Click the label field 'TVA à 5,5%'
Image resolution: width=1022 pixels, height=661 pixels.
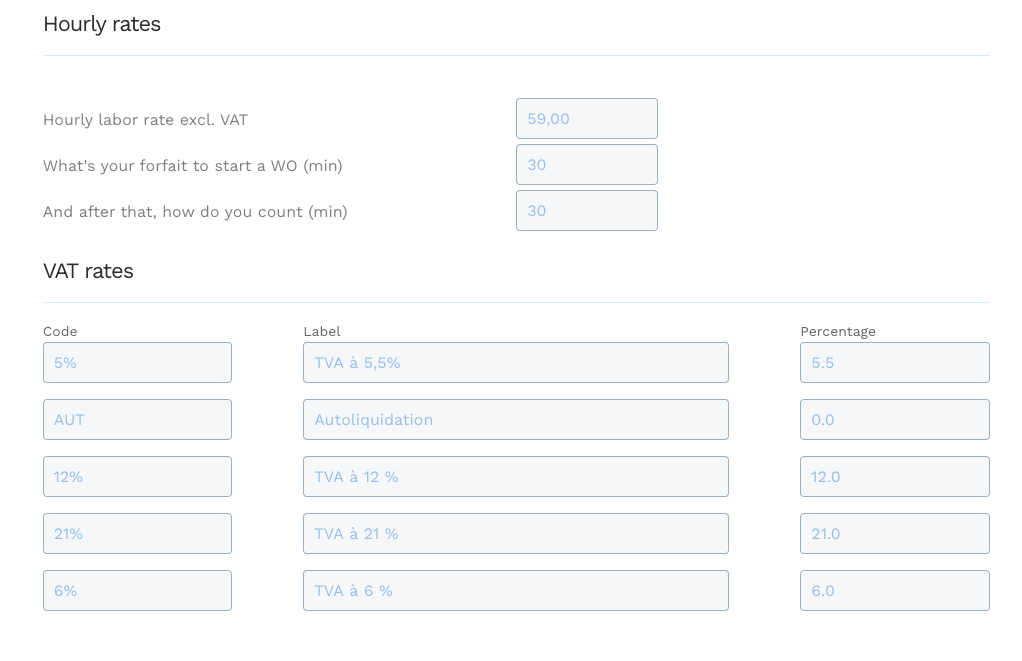tap(515, 362)
